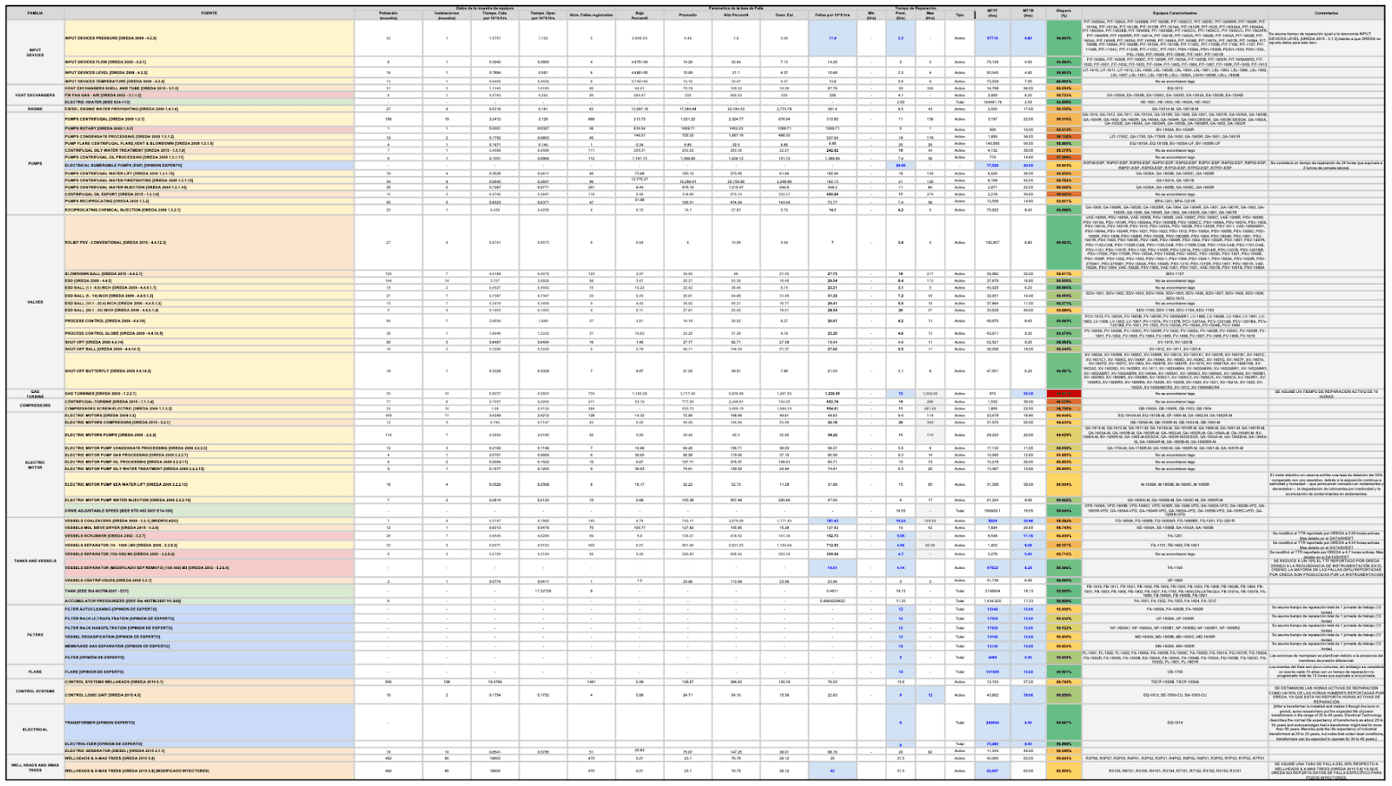Select the CENTRIFUGAL OIL EXPORT cell
Screen dimensions: 1392x786
pos(209,194)
